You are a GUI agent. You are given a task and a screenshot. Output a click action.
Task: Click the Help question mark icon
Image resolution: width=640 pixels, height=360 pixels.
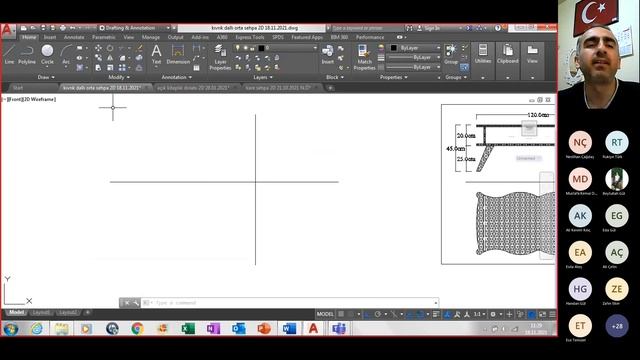pos(498,28)
